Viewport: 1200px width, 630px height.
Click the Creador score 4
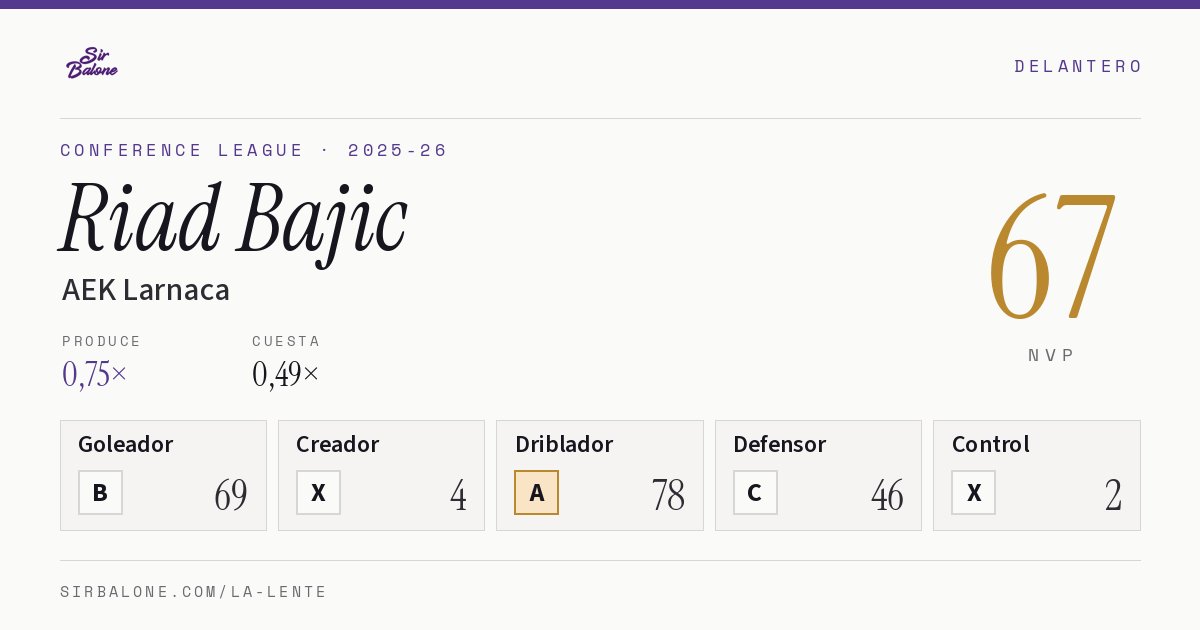pyautogui.click(x=458, y=495)
